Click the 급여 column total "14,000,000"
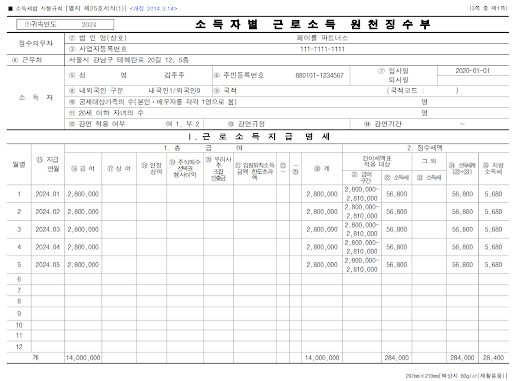The image size is (512, 381). [x=83, y=358]
